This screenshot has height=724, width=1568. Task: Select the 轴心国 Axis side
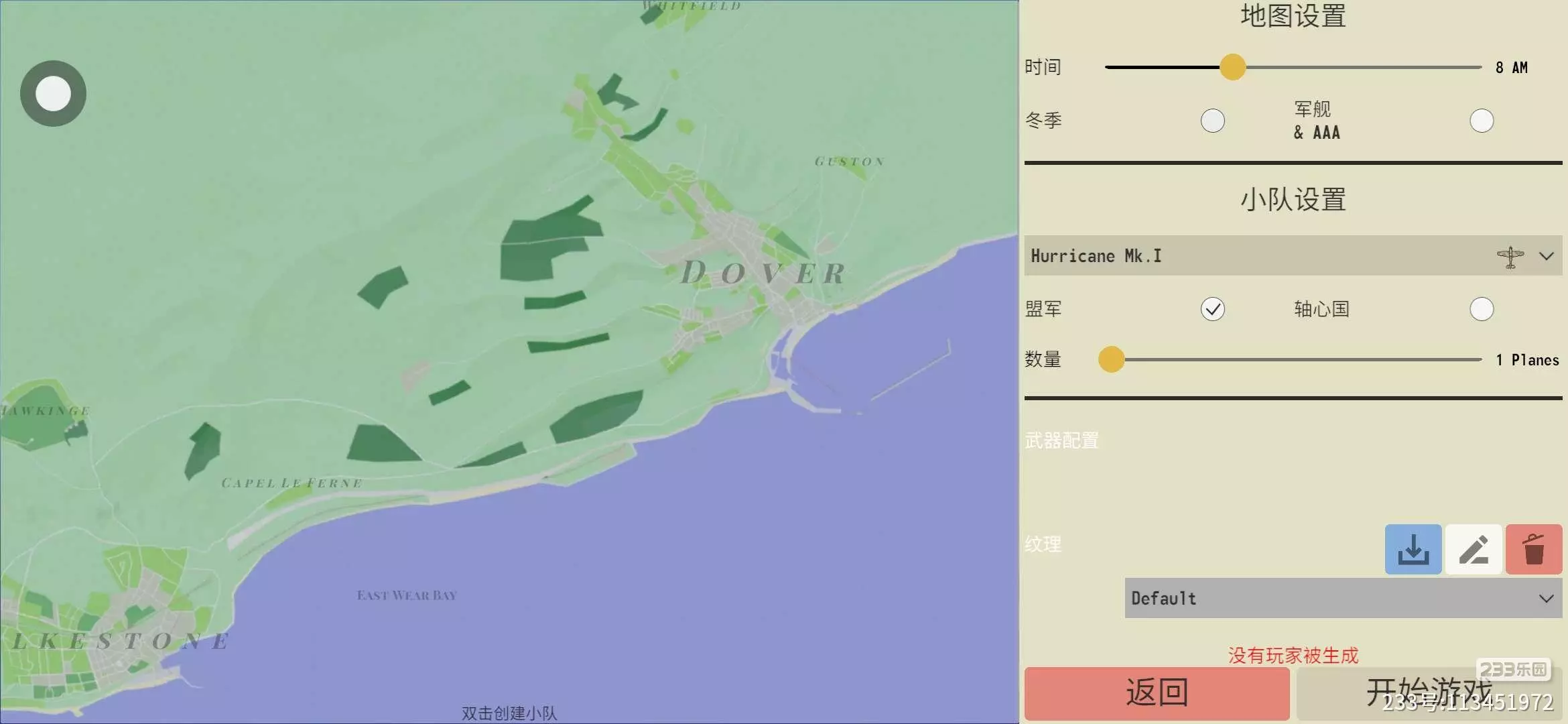coord(1481,309)
